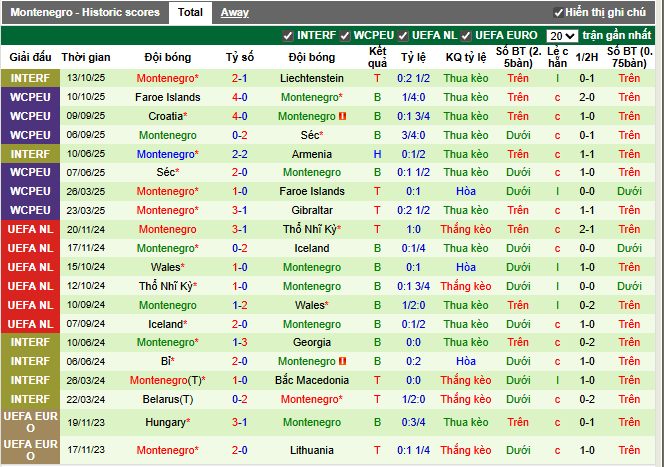The width and height of the screenshot is (664, 467).
Task: Select INTERF league cell dated 13/10/25
Action: coord(30,78)
